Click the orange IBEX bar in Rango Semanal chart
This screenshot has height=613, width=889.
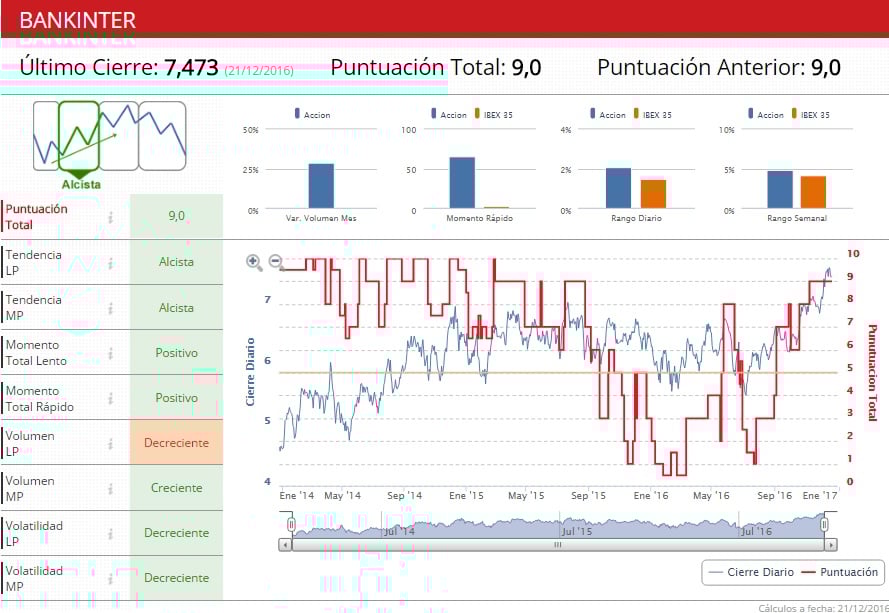(813, 192)
